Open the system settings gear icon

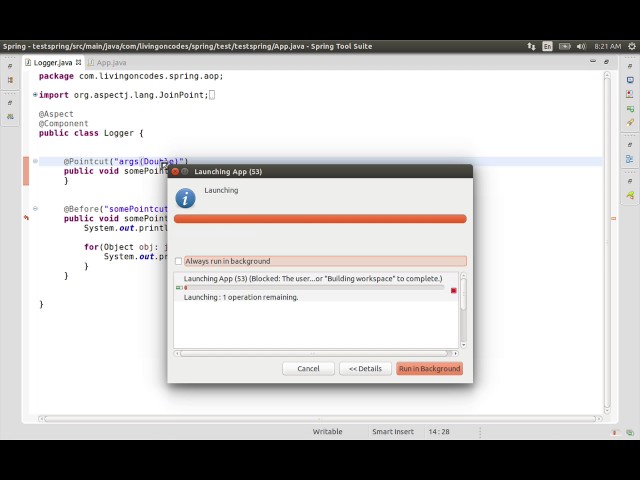point(630,46)
